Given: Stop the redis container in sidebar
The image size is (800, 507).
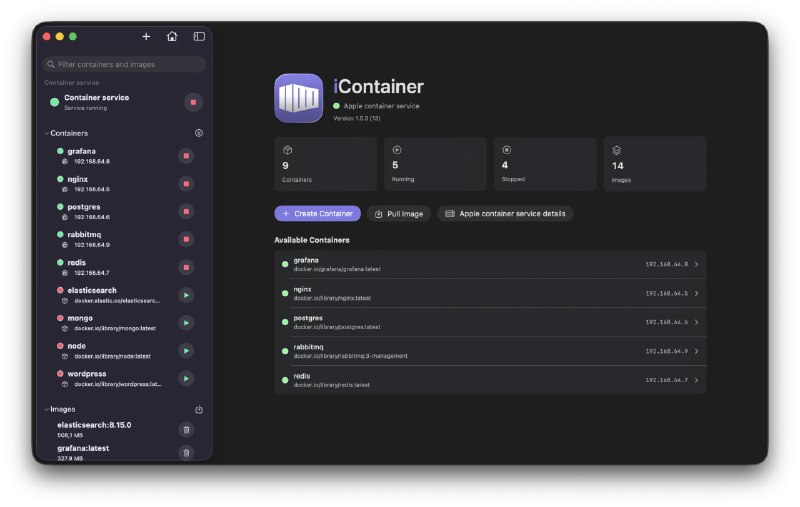Looking at the screenshot, I should [x=186, y=267].
